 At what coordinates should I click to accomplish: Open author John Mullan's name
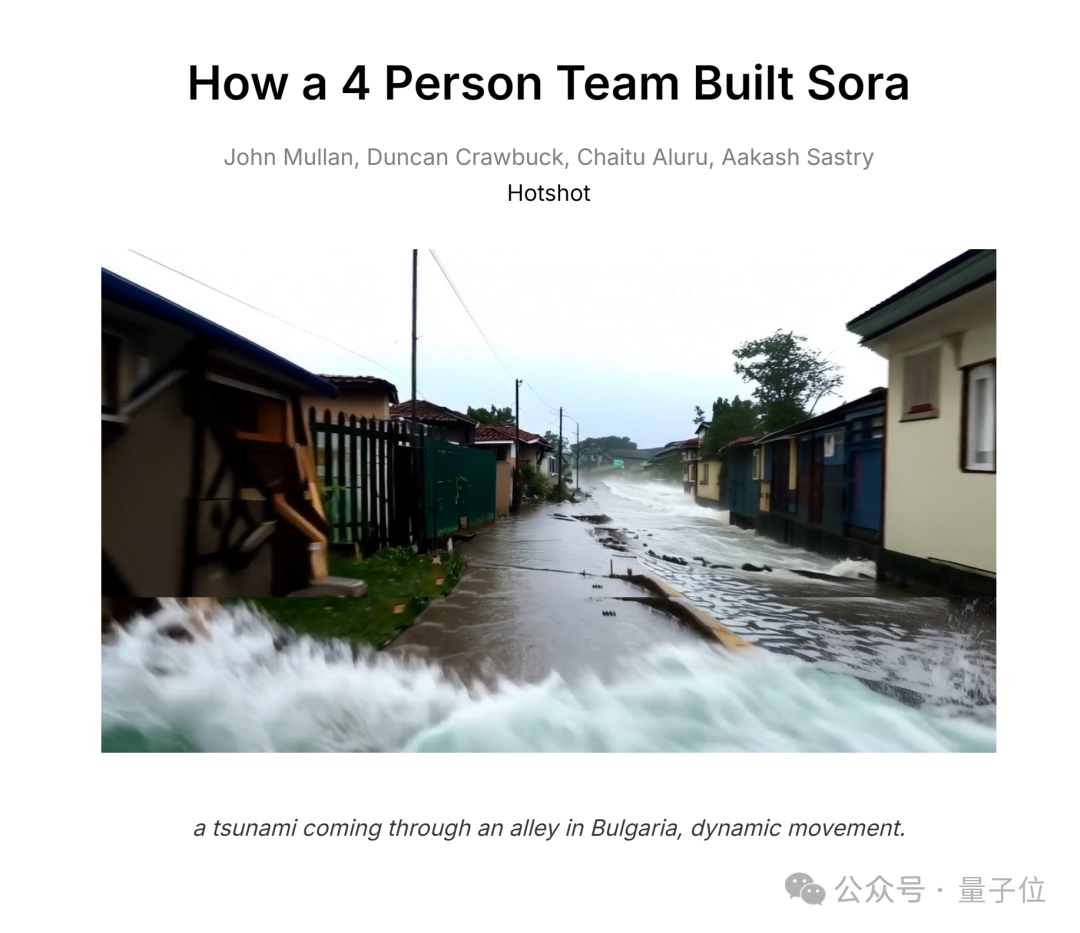click(x=289, y=157)
